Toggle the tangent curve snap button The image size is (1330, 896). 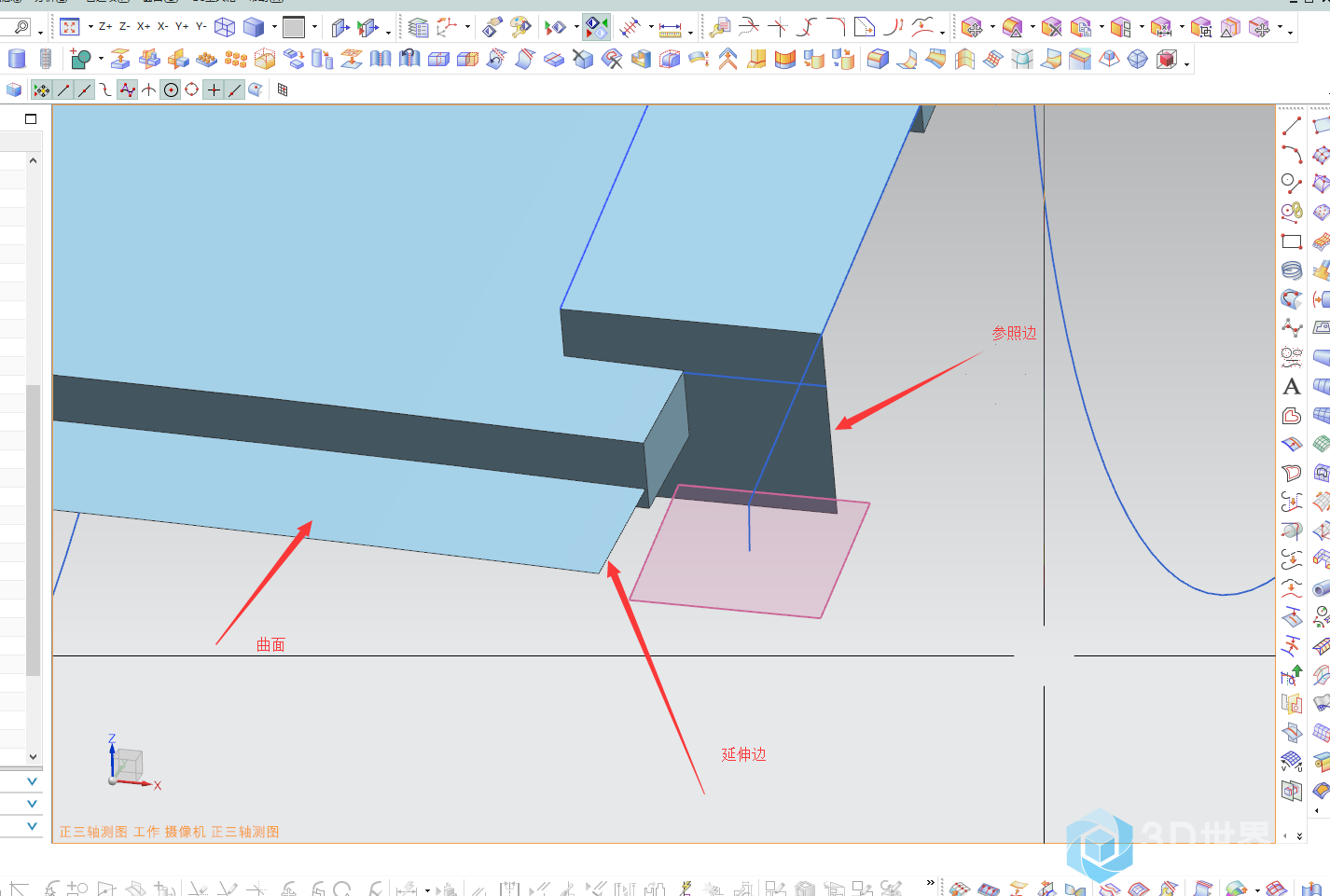tap(105, 90)
